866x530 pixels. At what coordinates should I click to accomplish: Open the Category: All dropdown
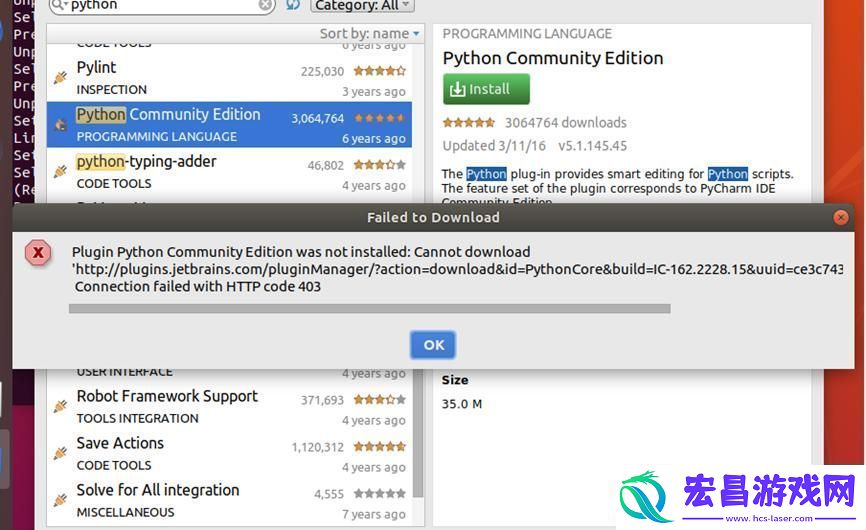362,6
